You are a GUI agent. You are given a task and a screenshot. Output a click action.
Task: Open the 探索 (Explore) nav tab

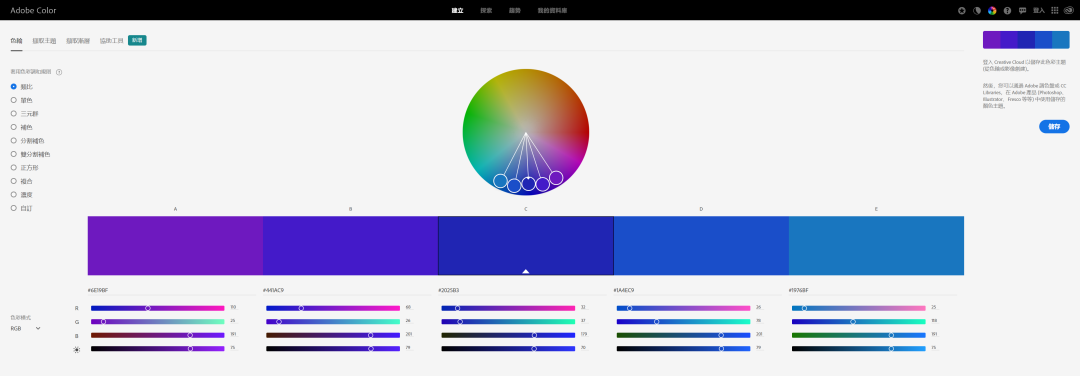[486, 10]
